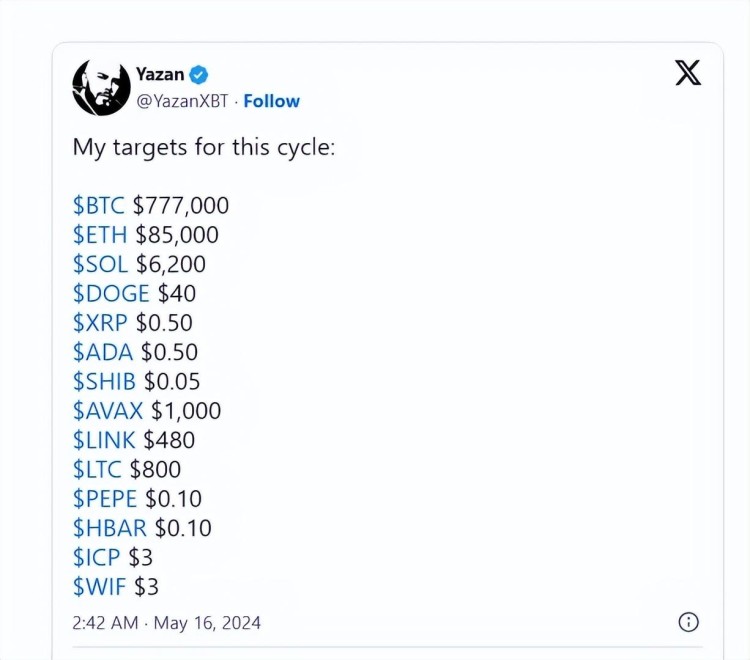Open the $HBAR cashtag
The width and height of the screenshot is (750, 660).
(110, 528)
